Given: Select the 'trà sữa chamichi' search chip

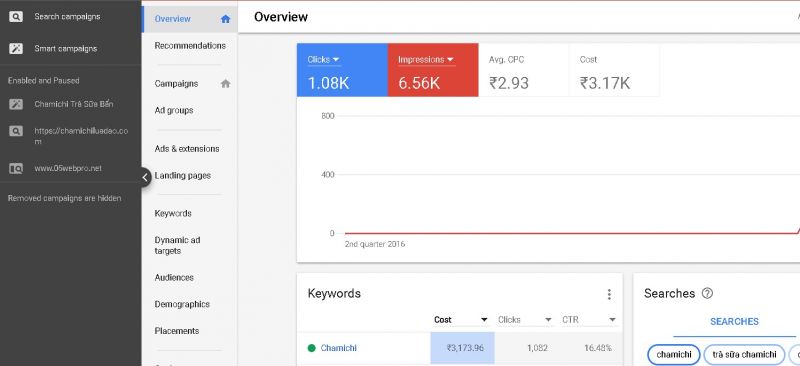Looking at the screenshot, I should tap(744, 354).
